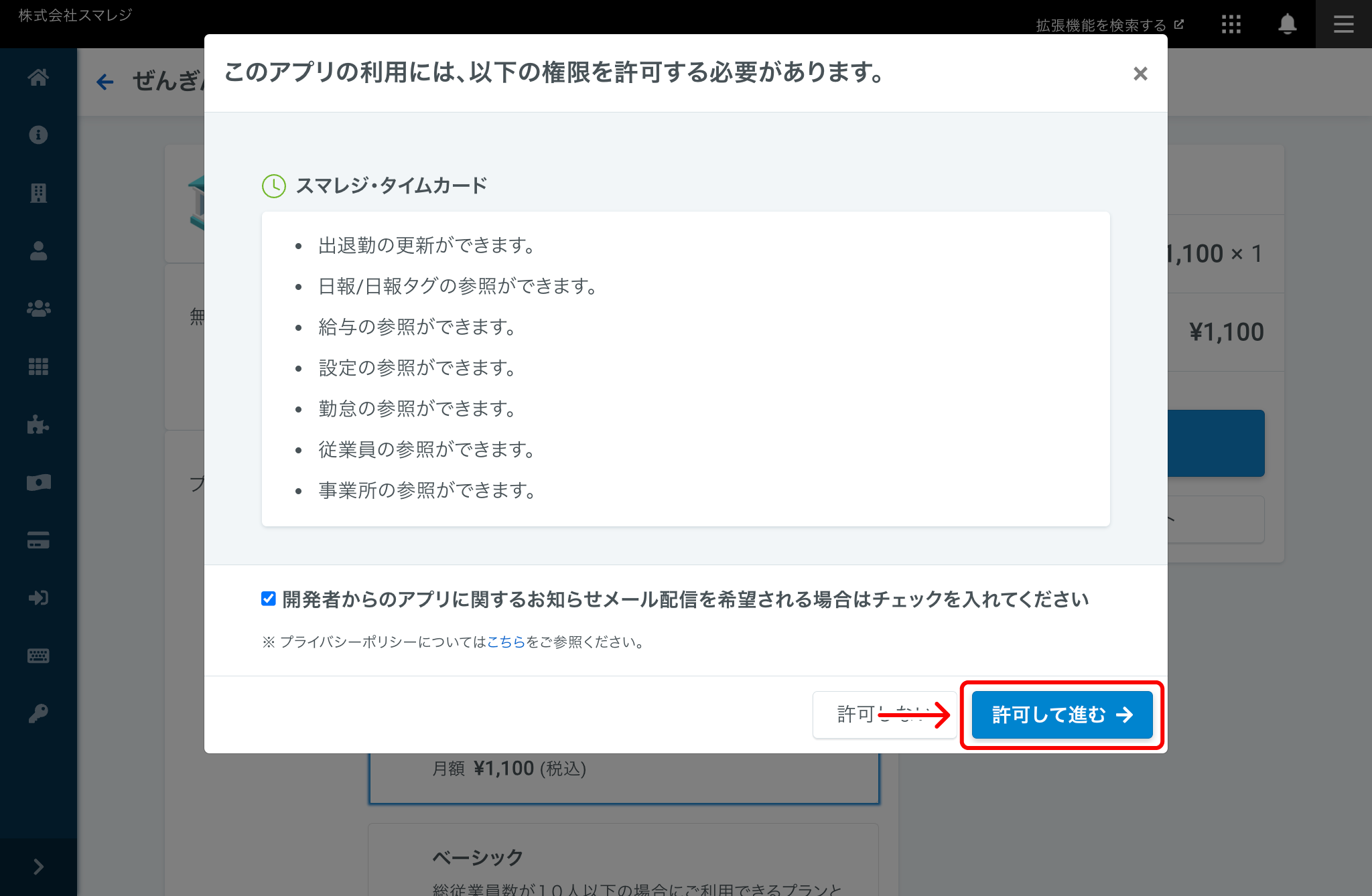Open the keyboard icon in sidebar
This screenshot has height=896, width=1372.
(38, 656)
